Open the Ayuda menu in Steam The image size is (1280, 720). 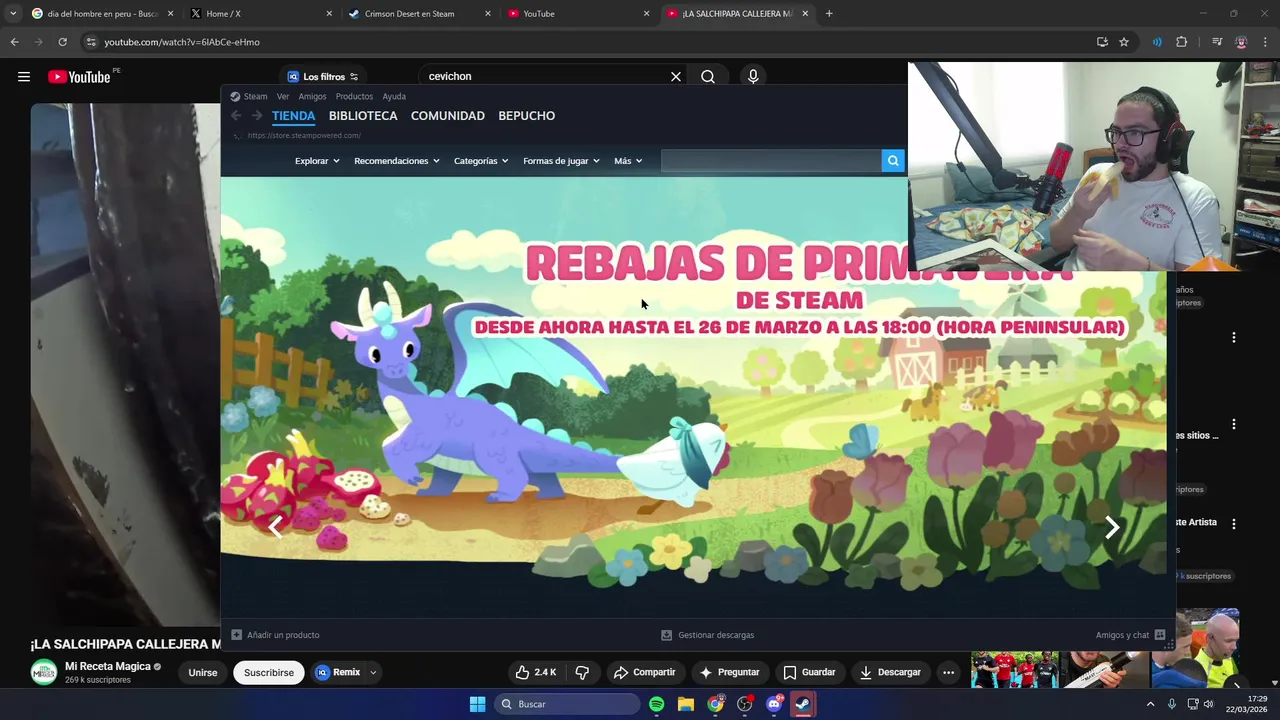tap(394, 97)
